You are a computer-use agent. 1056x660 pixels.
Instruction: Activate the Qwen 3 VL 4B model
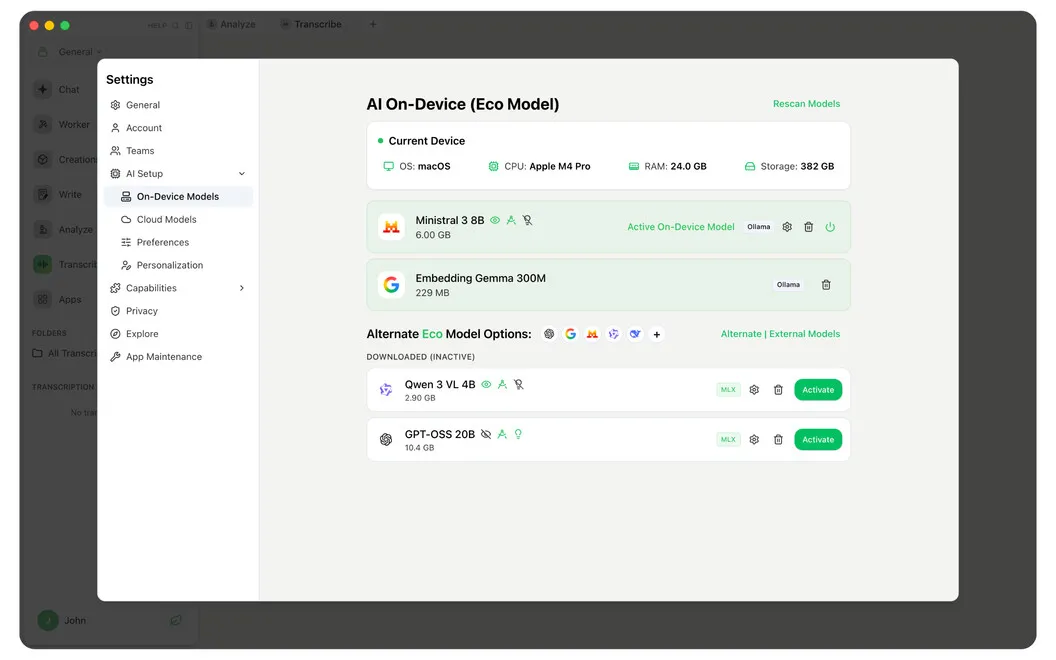[x=818, y=390]
